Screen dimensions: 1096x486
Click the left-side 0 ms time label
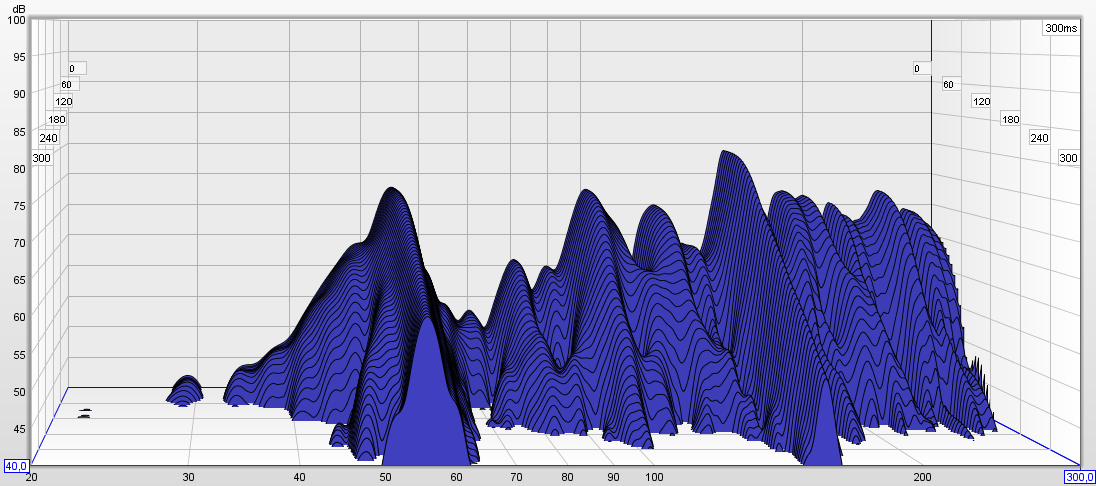[x=77, y=69]
